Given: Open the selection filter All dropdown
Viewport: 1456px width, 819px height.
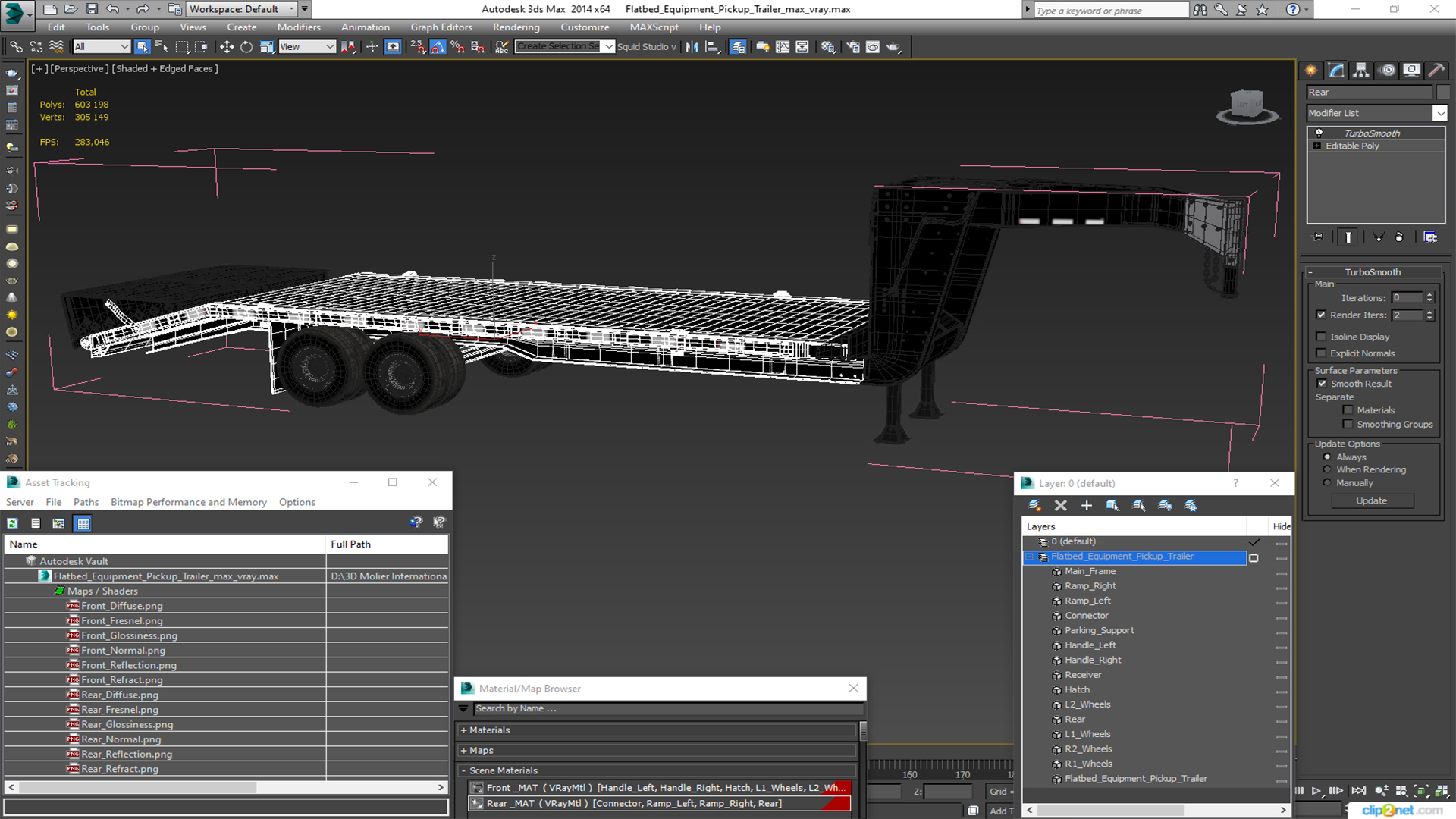Looking at the screenshot, I should tap(102, 47).
